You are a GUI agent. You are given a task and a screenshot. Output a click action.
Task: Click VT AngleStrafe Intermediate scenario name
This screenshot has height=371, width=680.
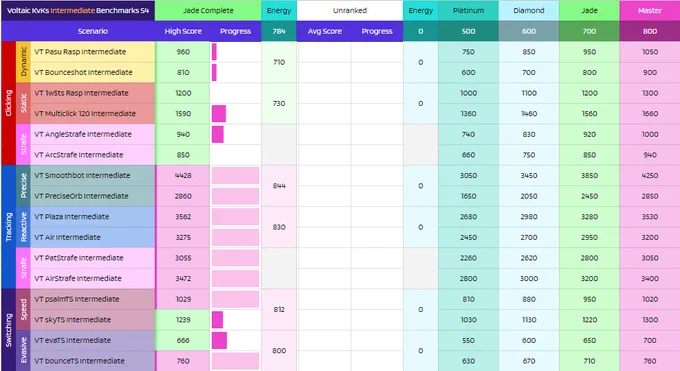(92, 134)
